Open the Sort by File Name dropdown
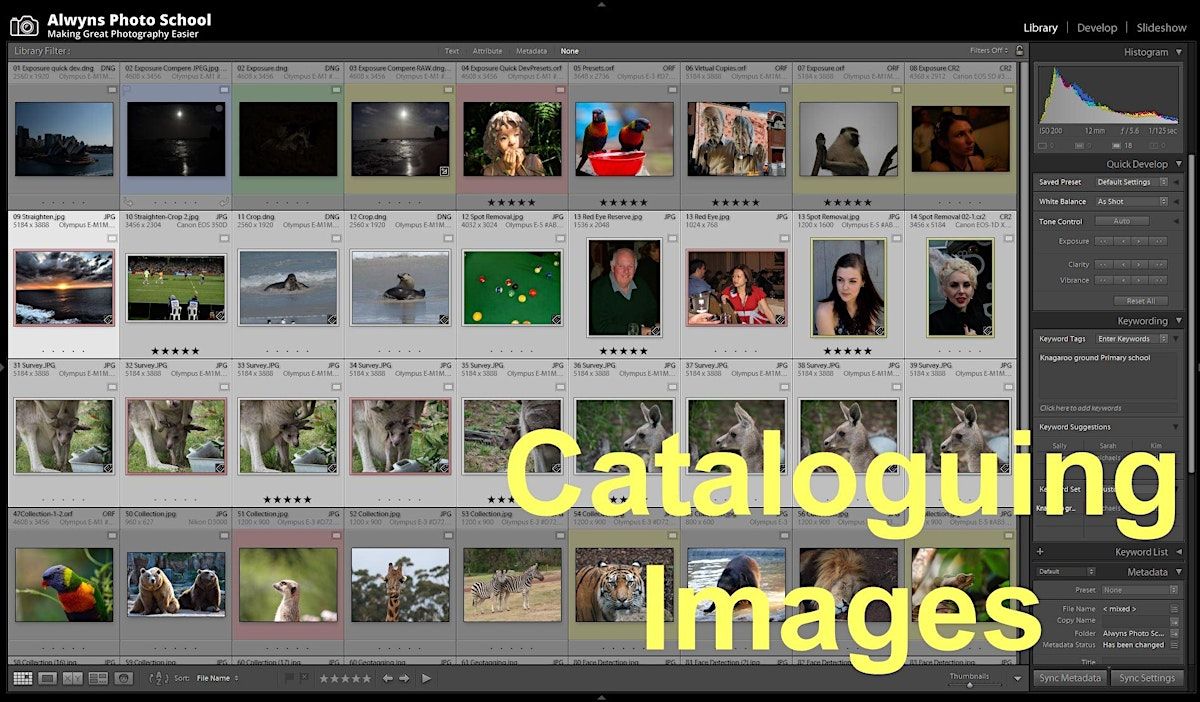 pos(217,678)
